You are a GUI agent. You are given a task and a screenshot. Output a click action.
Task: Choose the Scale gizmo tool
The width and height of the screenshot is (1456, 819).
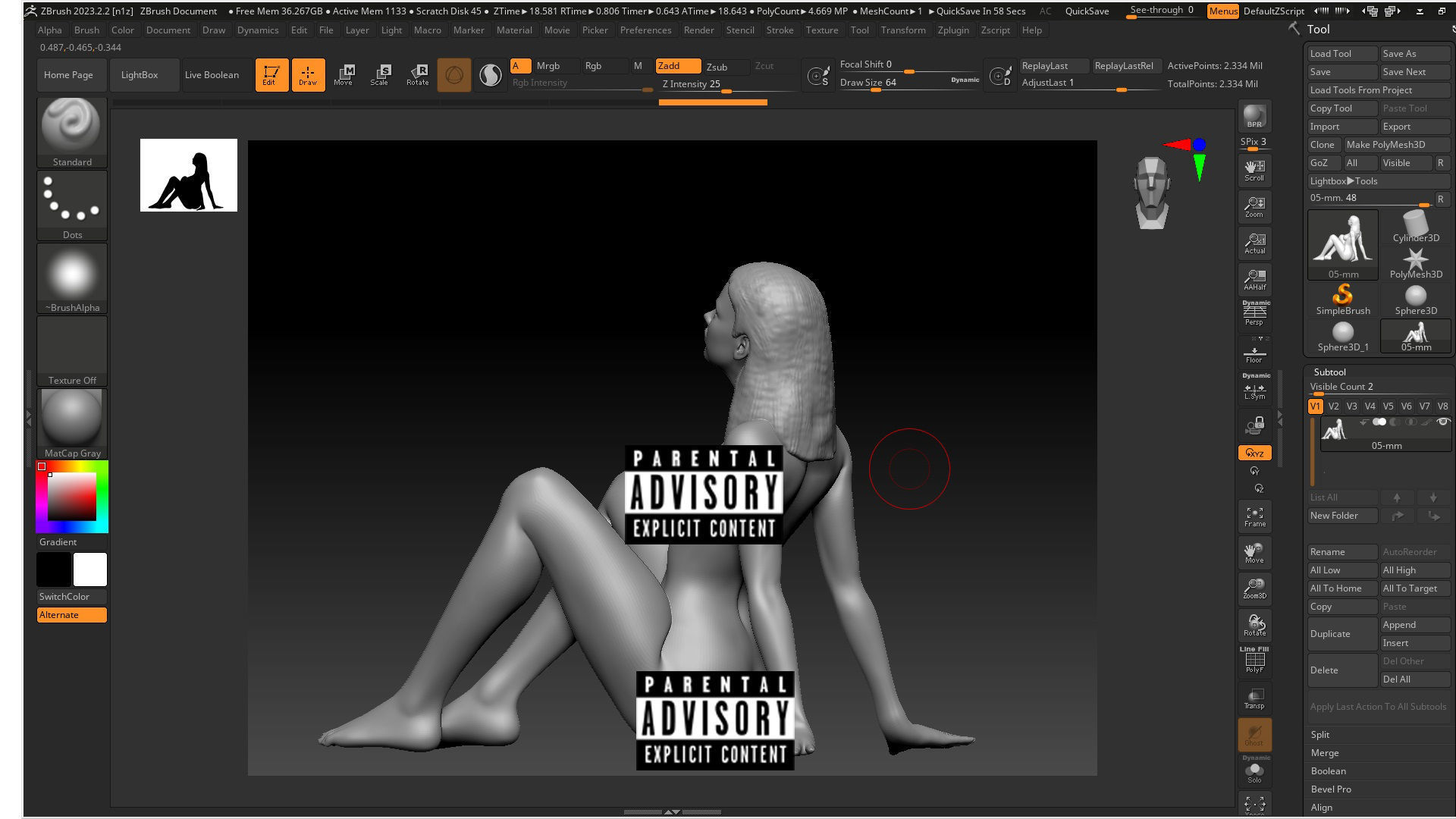point(381,75)
